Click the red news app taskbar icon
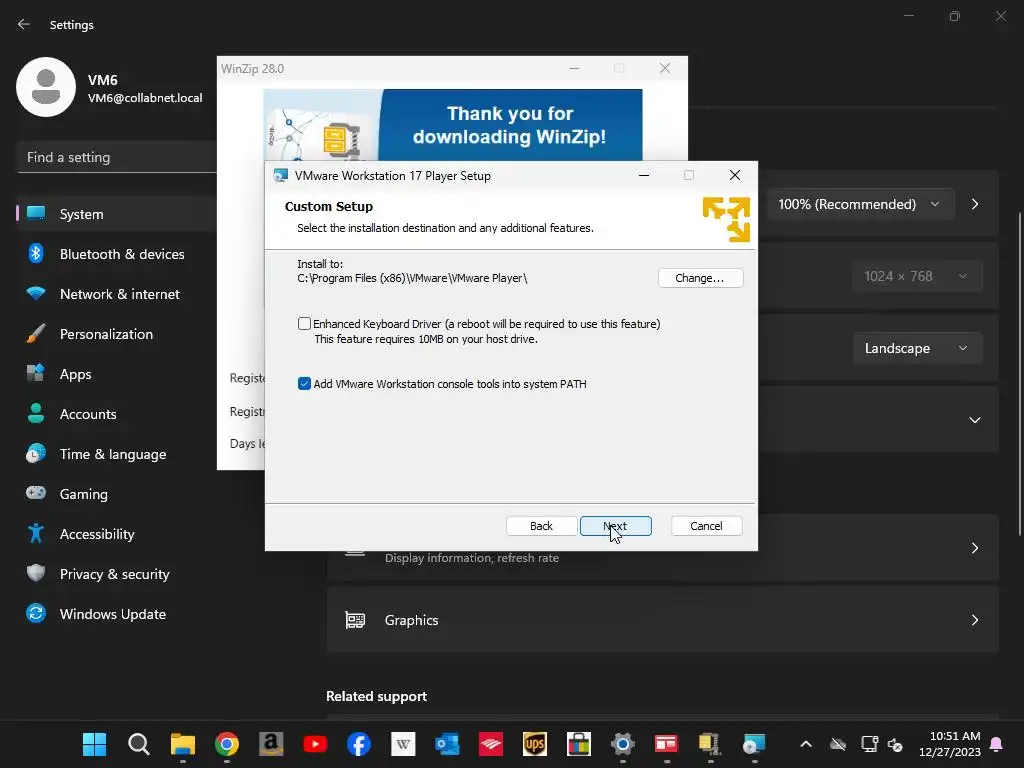 (x=666, y=744)
